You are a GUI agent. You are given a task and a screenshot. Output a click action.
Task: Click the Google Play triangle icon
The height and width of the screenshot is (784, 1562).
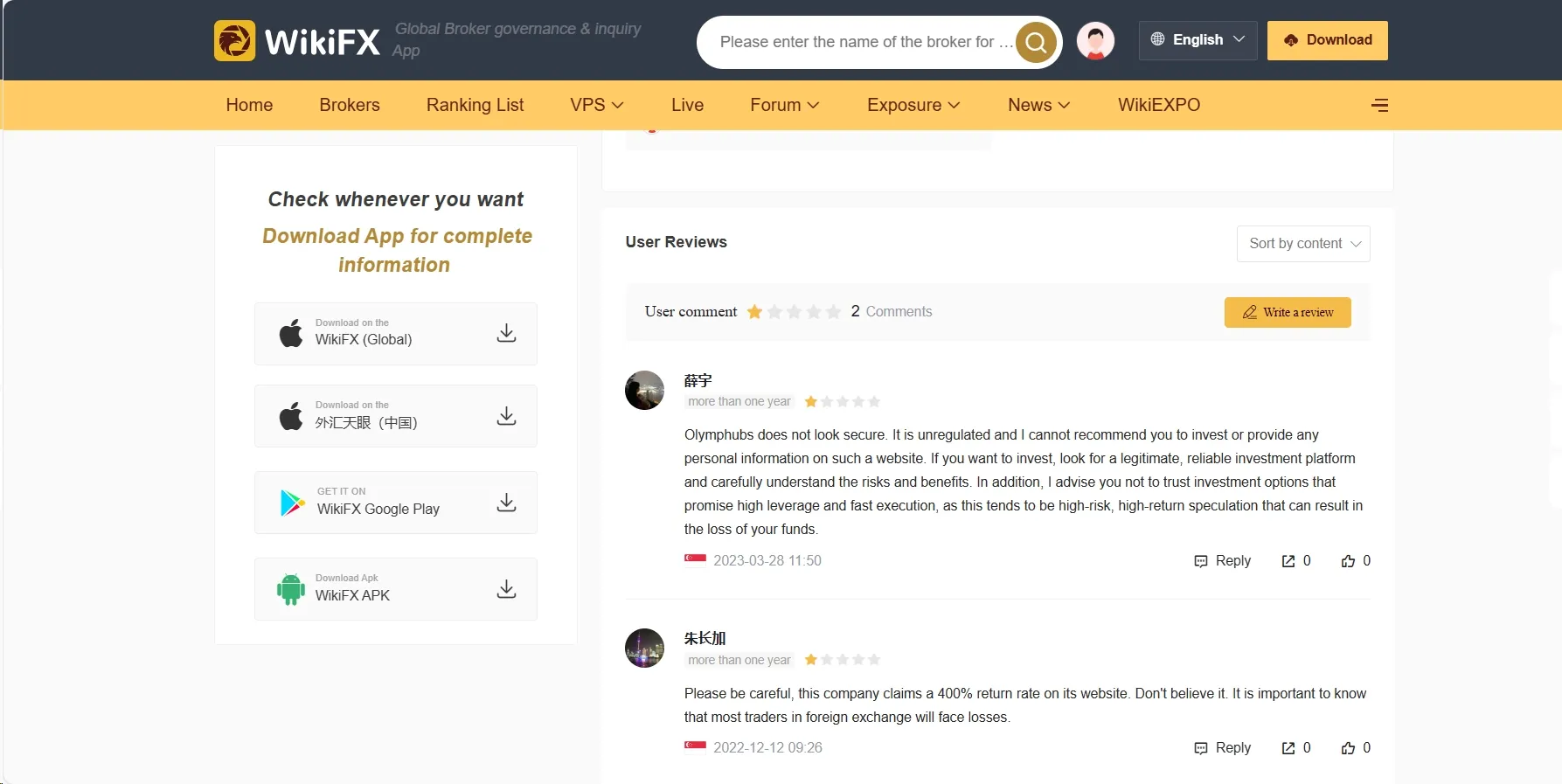point(292,503)
